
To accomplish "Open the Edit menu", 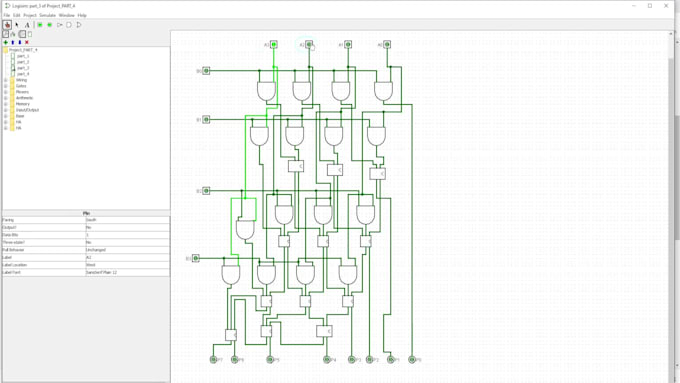I will pyautogui.click(x=16, y=15).
